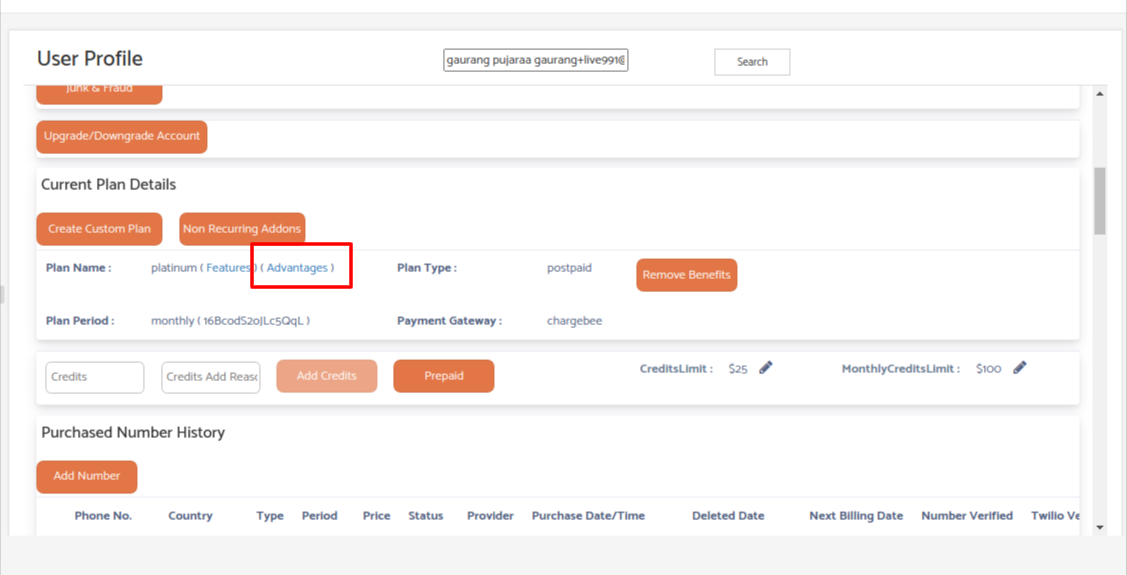
Task: Click the Price column header
Action: (x=377, y=516)
